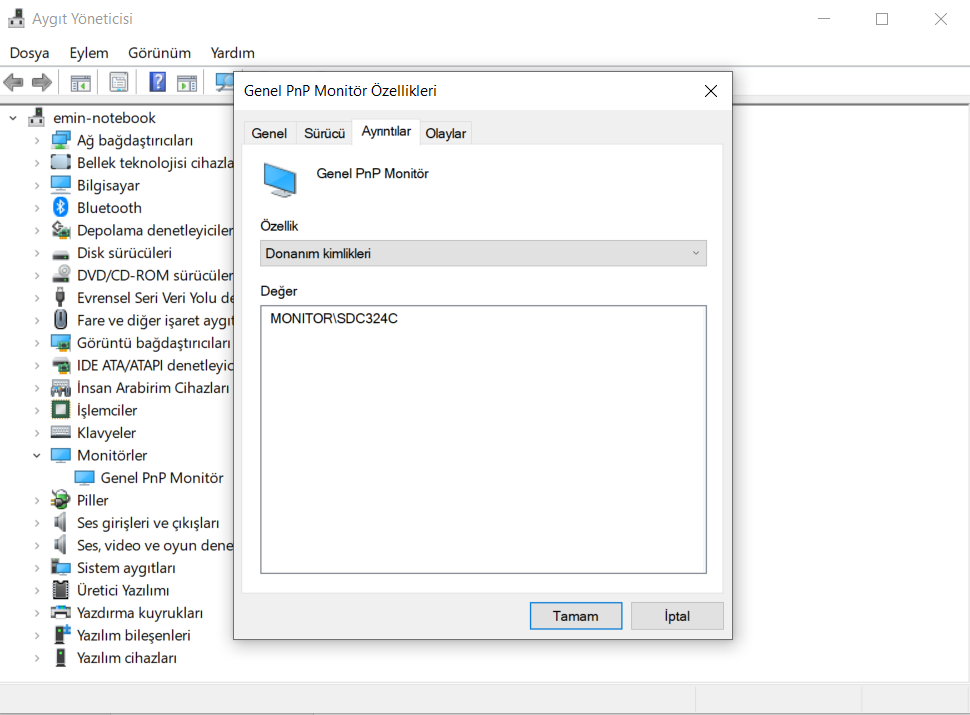This screenshot has height=715, width=970.
Task: Click the Bilgisayar category icon
Action: pyautogui.click(x=61, y=185)
